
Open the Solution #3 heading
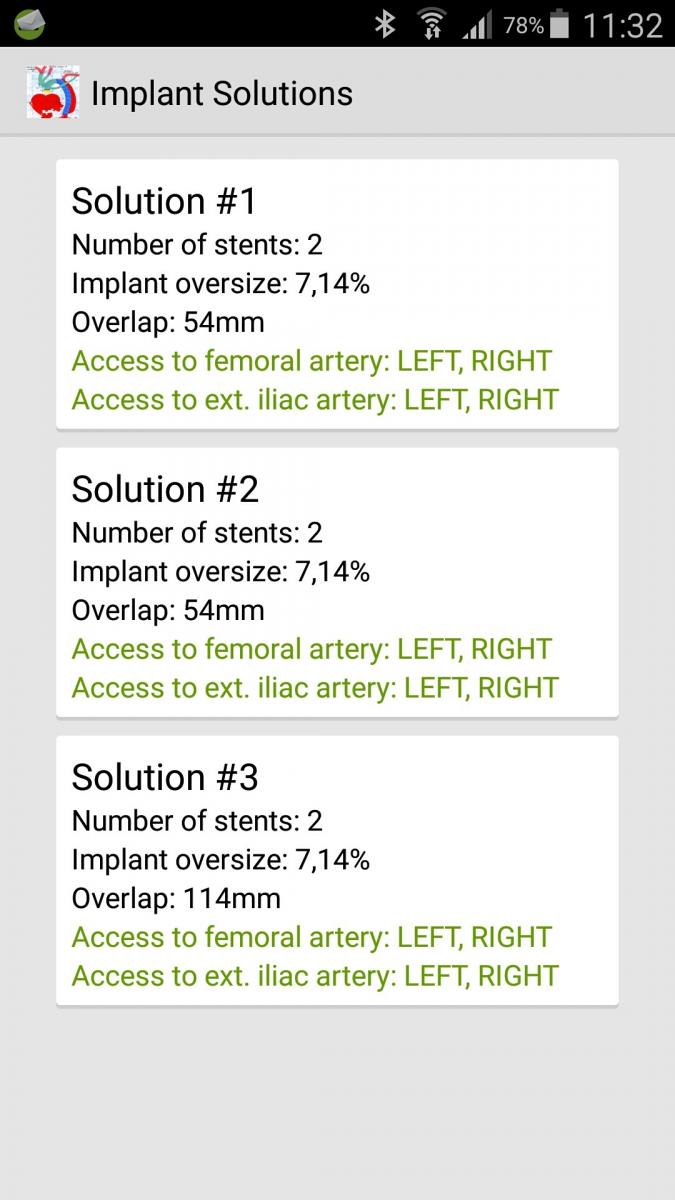click(165, 777)
